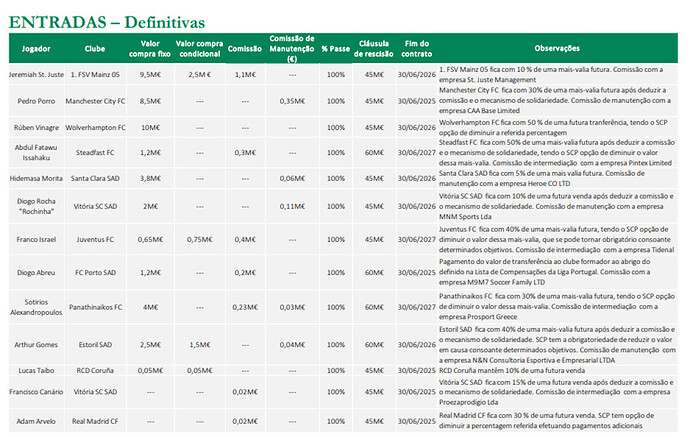This screenshot has height=437, width=690.
Task: Select the 'Observações' column header
Action: click(x=557, y=48)
